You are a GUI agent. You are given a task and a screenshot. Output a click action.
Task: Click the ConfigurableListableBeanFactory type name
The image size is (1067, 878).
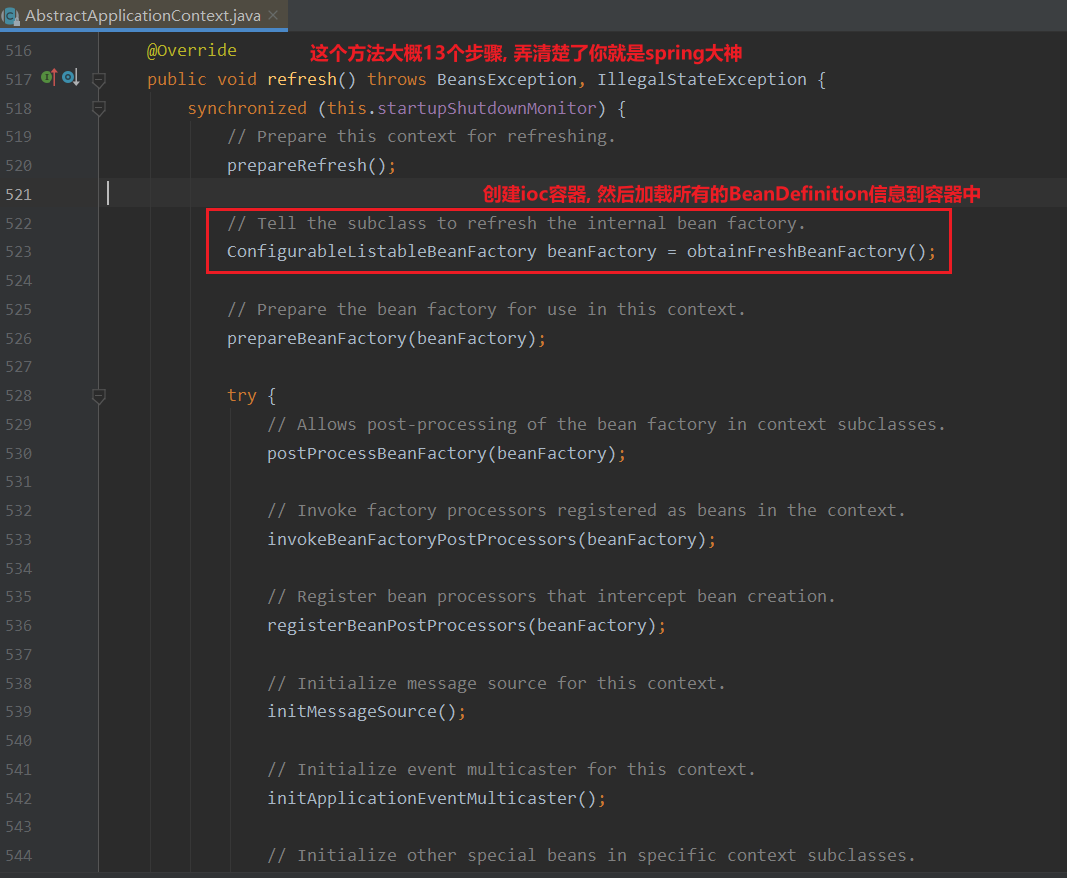click(381, 252)
